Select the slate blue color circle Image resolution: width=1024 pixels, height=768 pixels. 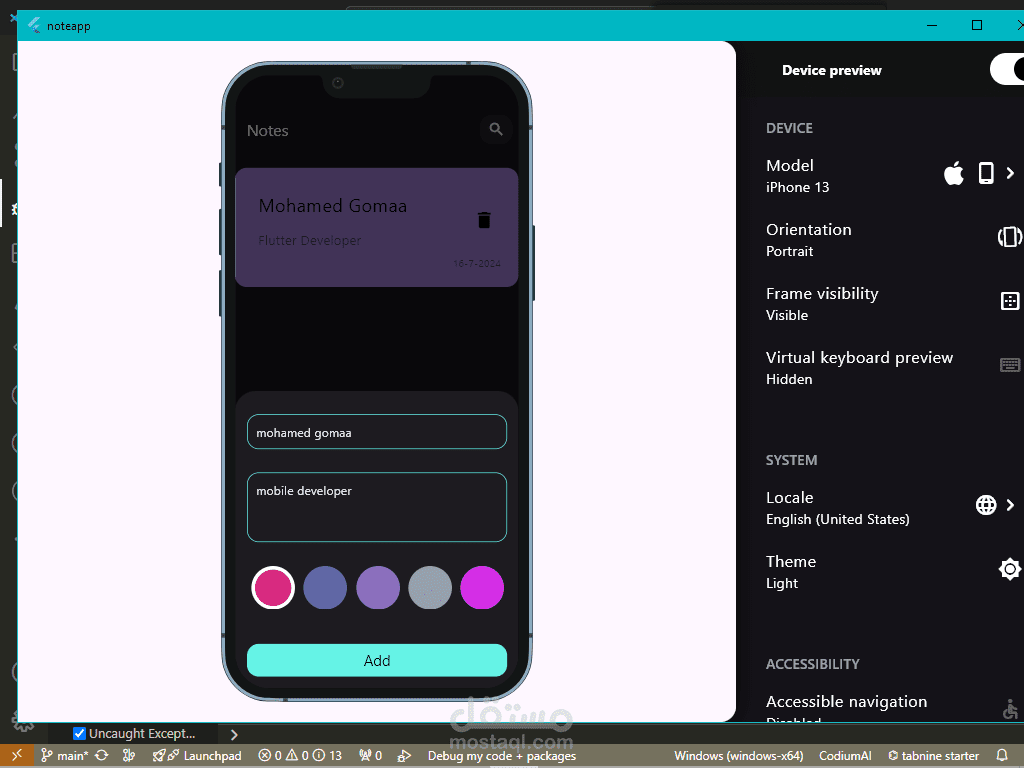(x=325, y=588)
